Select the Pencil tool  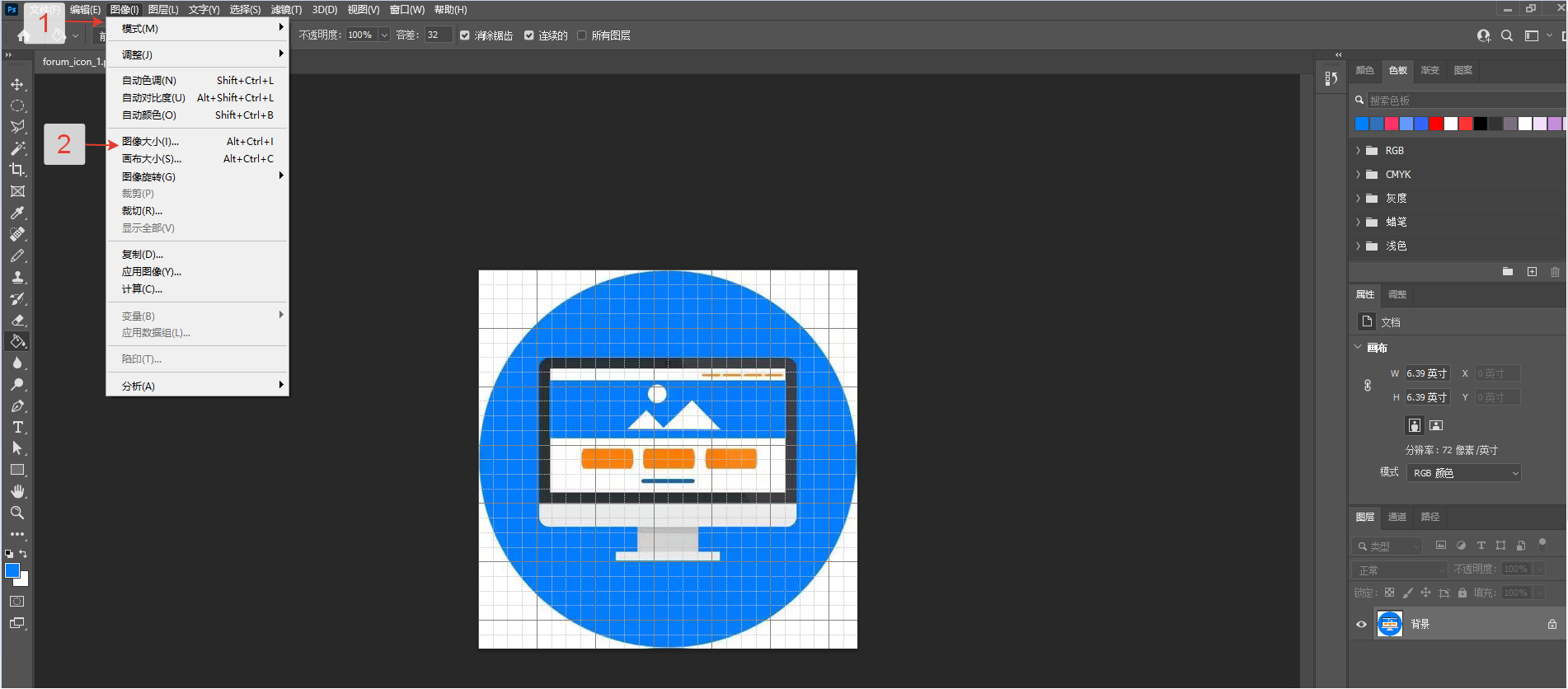pos(17,255)
